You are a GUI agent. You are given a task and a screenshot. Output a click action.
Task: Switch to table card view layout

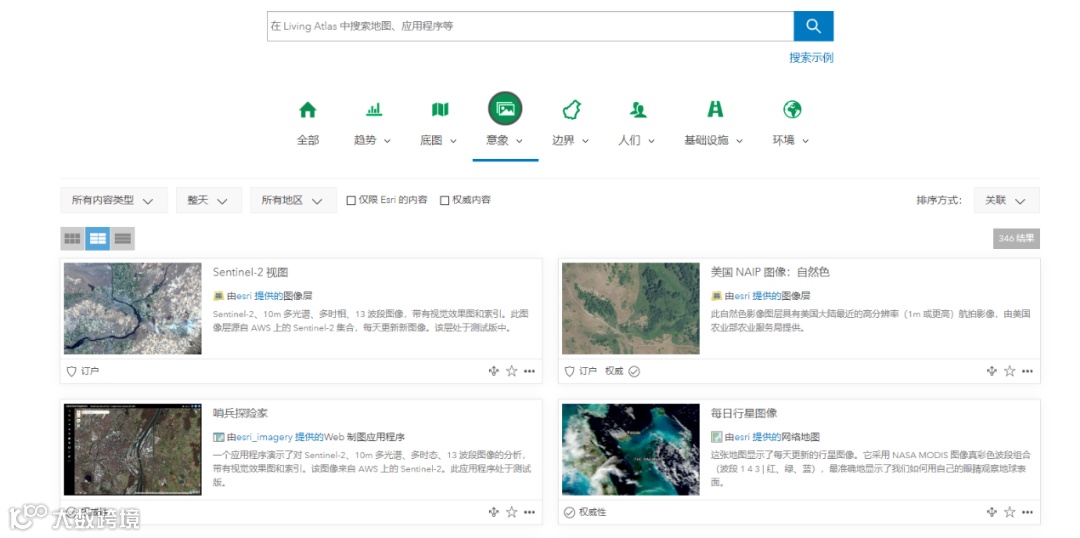[98, 239]
